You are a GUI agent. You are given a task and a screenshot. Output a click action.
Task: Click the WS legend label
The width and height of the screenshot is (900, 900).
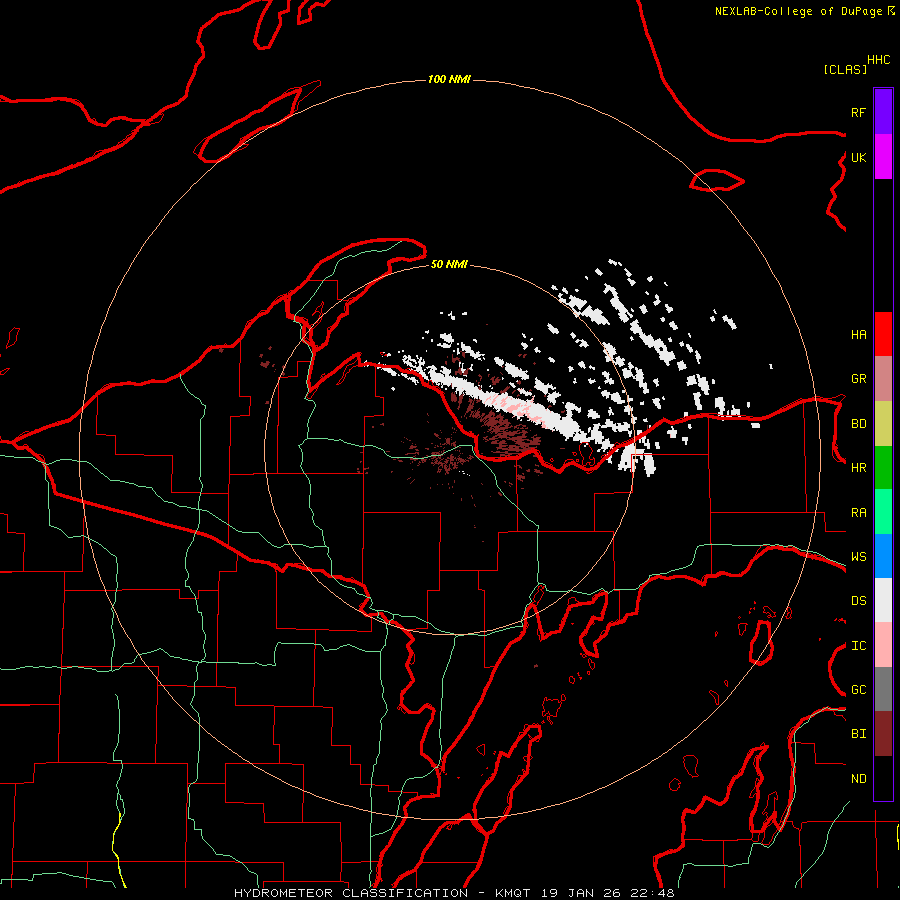(858, 557)
